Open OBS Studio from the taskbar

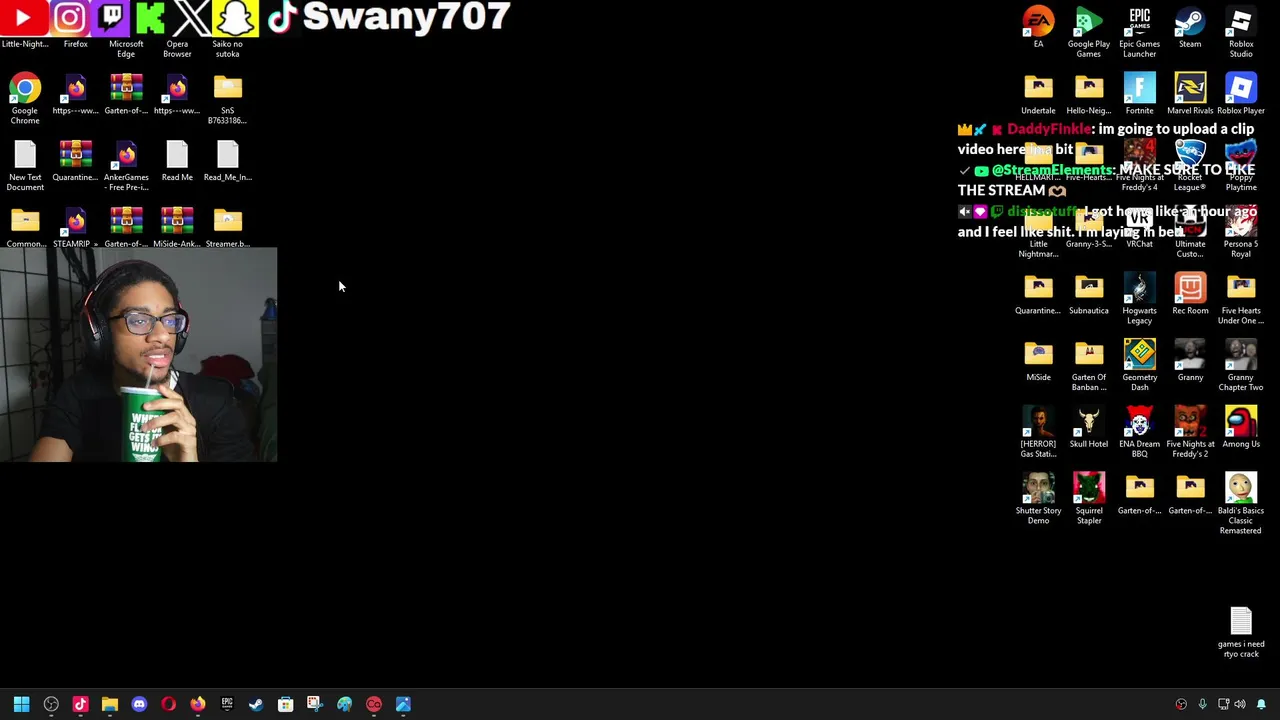[51, 704]
